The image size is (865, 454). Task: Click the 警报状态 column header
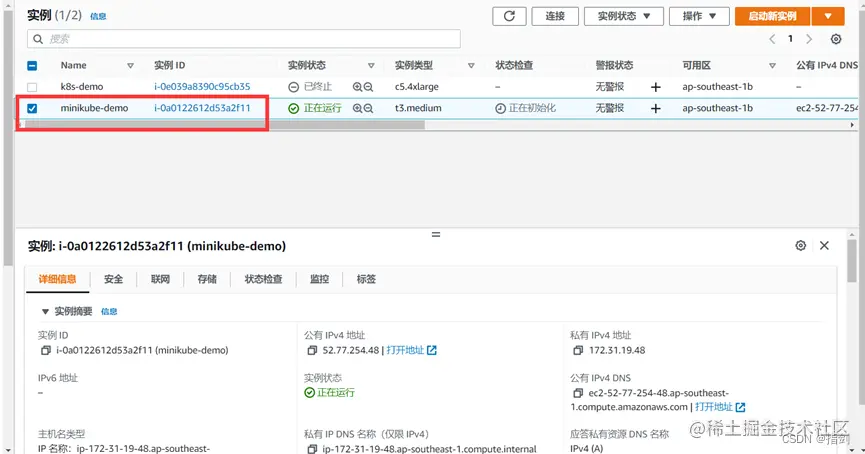pos(614,65)
